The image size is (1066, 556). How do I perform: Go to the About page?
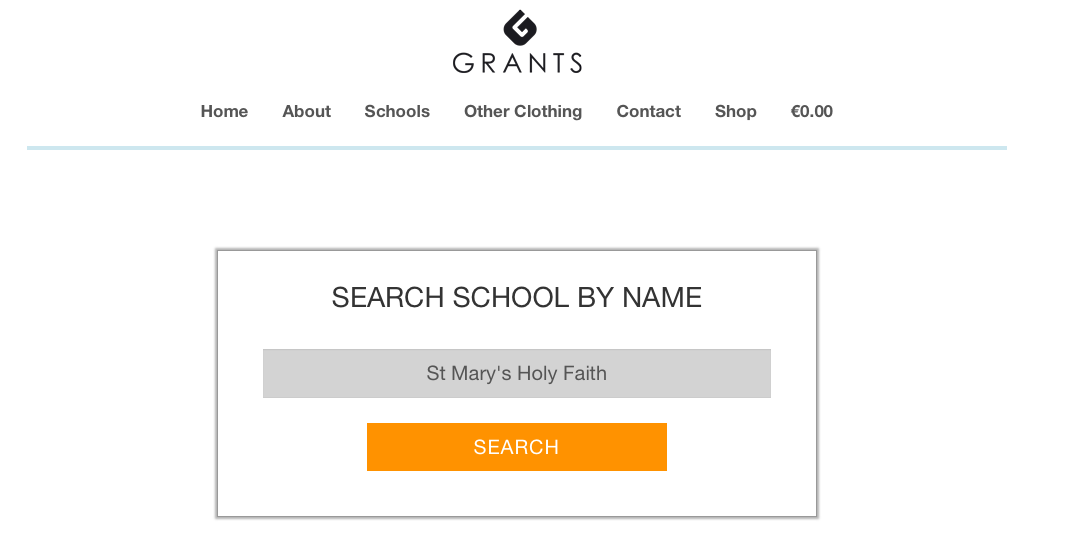307,111
